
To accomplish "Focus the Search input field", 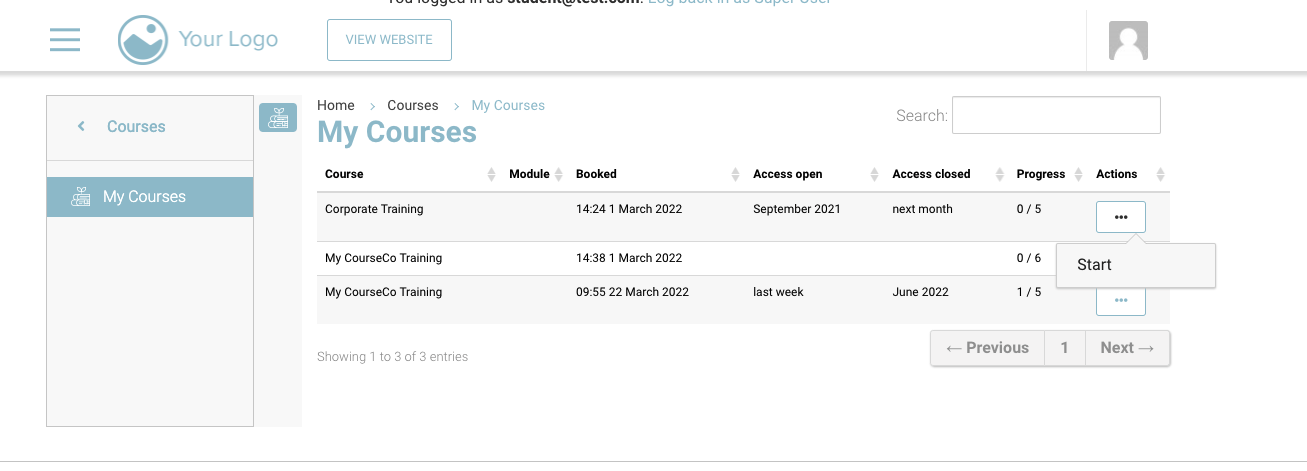I will (1055, 115).
